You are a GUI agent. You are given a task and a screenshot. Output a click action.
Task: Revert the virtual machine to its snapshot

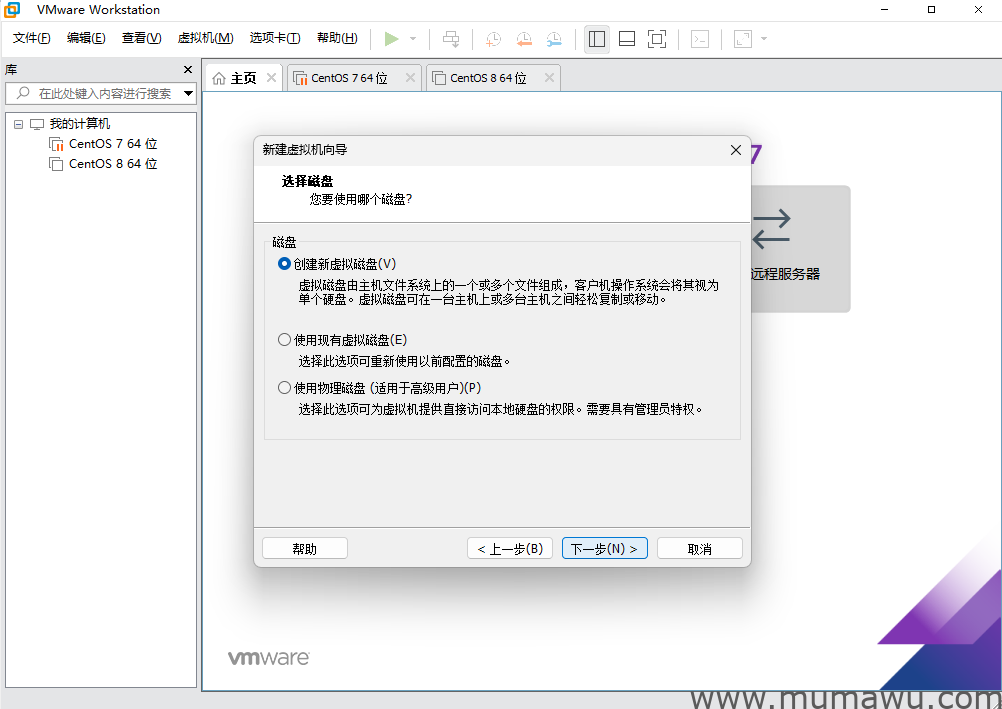pyautogui.click(x=524, y=38)
